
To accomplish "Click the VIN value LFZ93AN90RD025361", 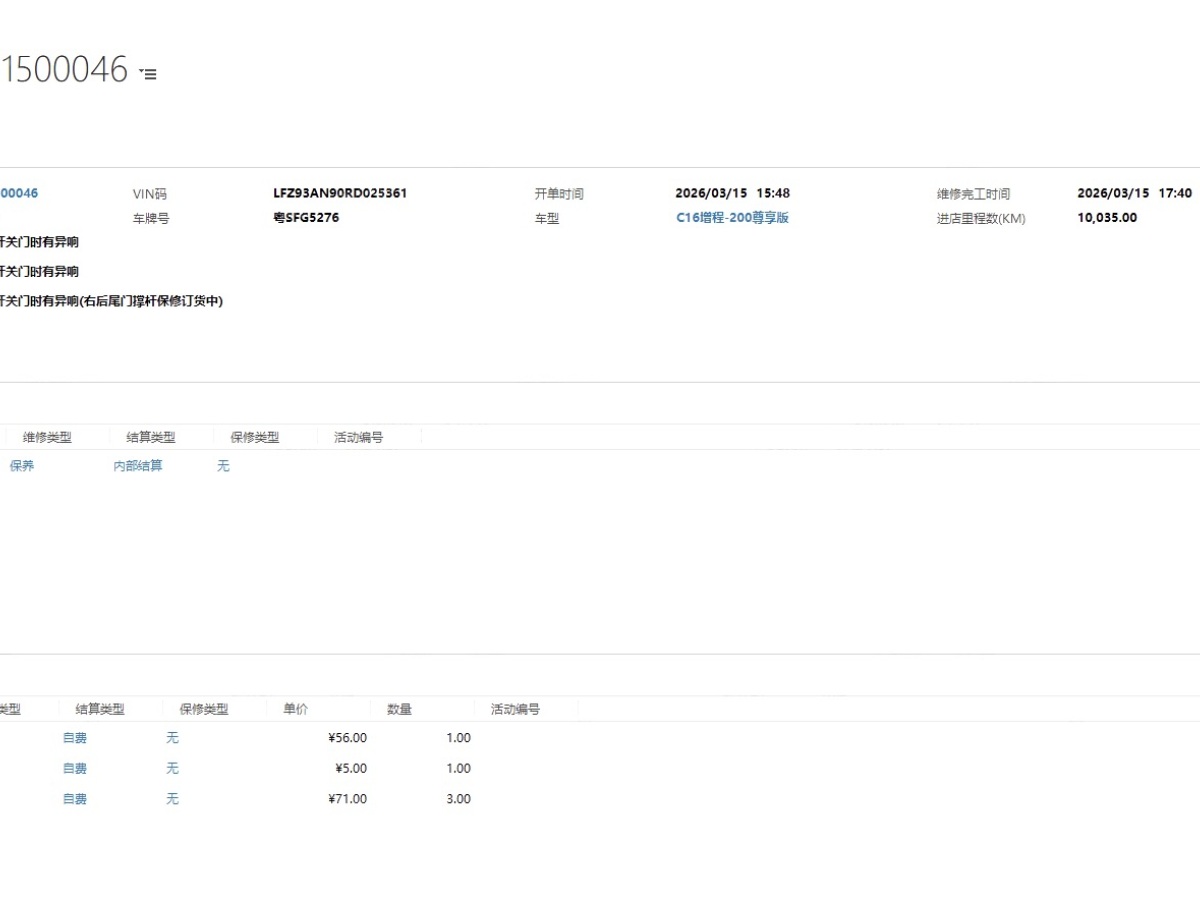I will [340, 193].
